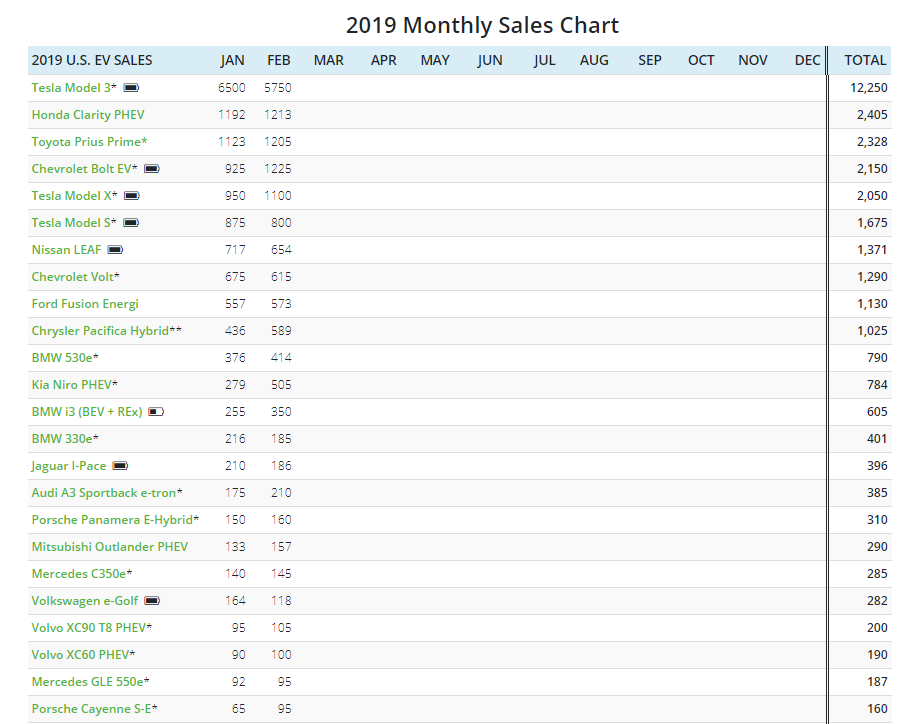Follow the Audi A3 Sportback e-tron link

click(104, 493)
